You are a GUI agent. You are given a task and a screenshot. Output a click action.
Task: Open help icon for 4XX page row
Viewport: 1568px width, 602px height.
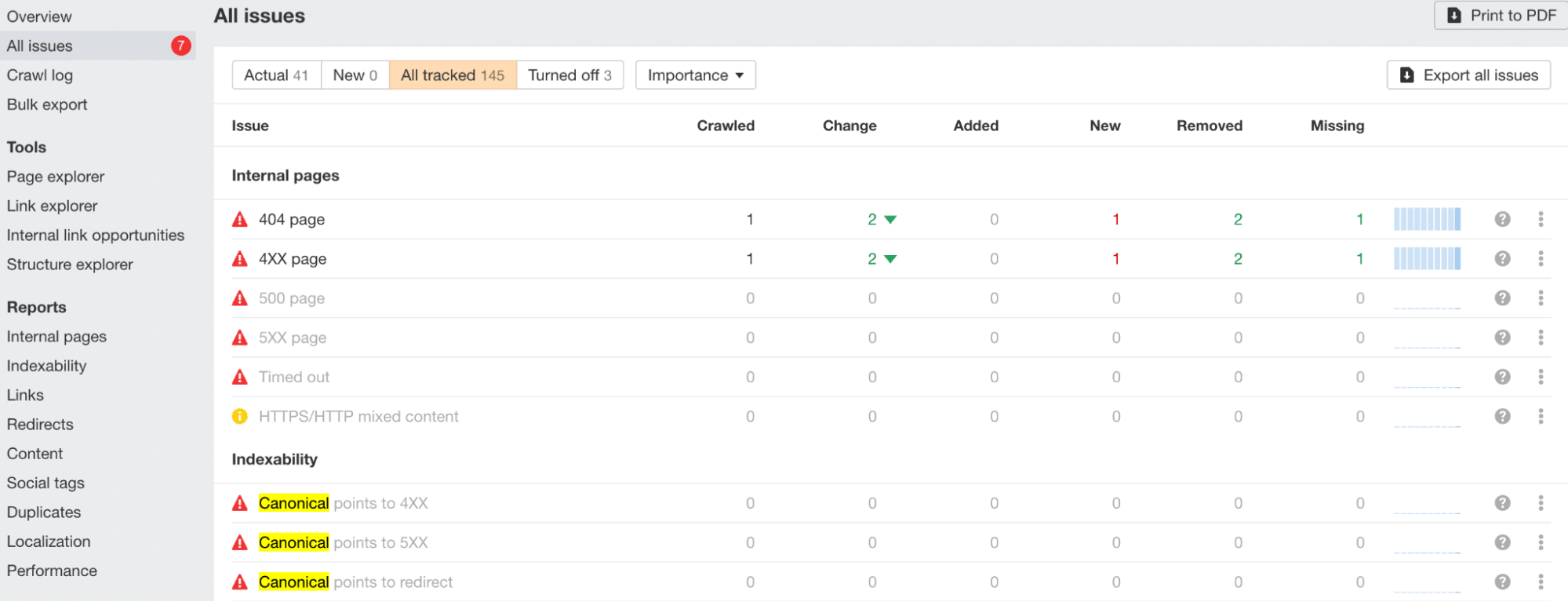(x=1502, y=258)
